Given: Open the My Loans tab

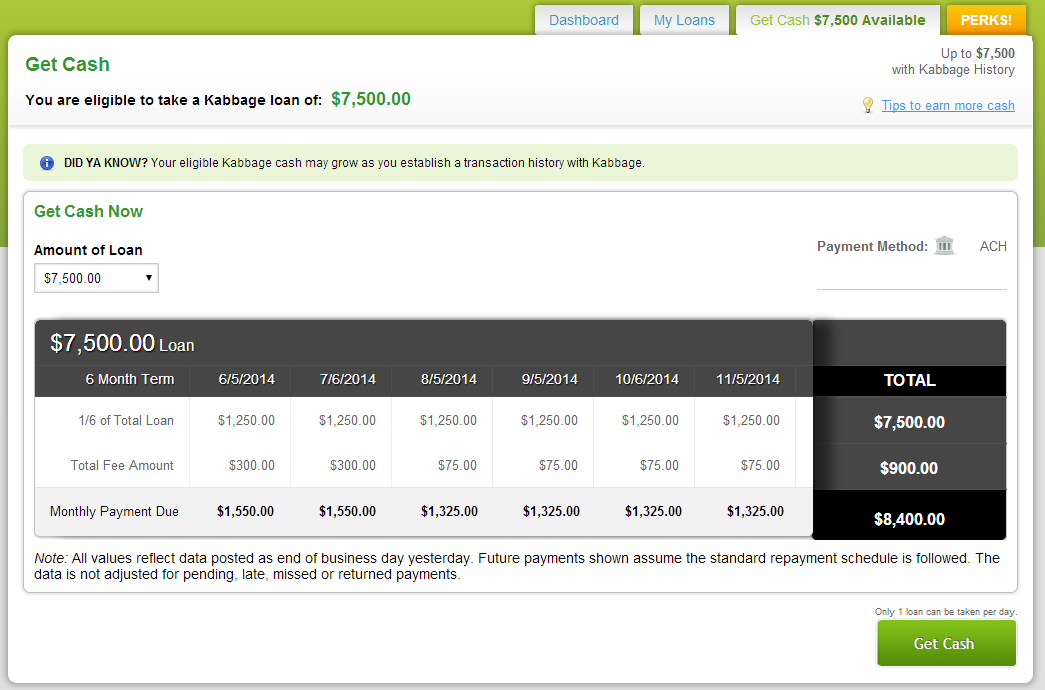Looking at the screenshot, I should [x=684, y=20].
